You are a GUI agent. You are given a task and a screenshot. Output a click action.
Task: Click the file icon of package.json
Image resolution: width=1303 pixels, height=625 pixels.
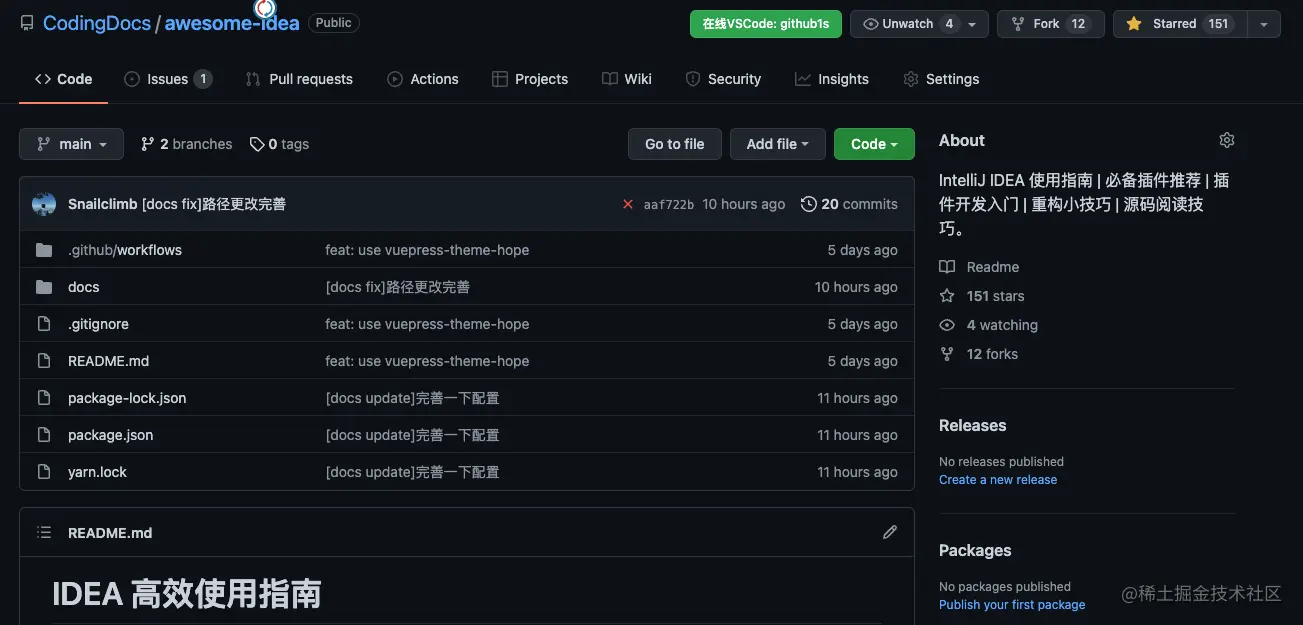tap(44, 435)
